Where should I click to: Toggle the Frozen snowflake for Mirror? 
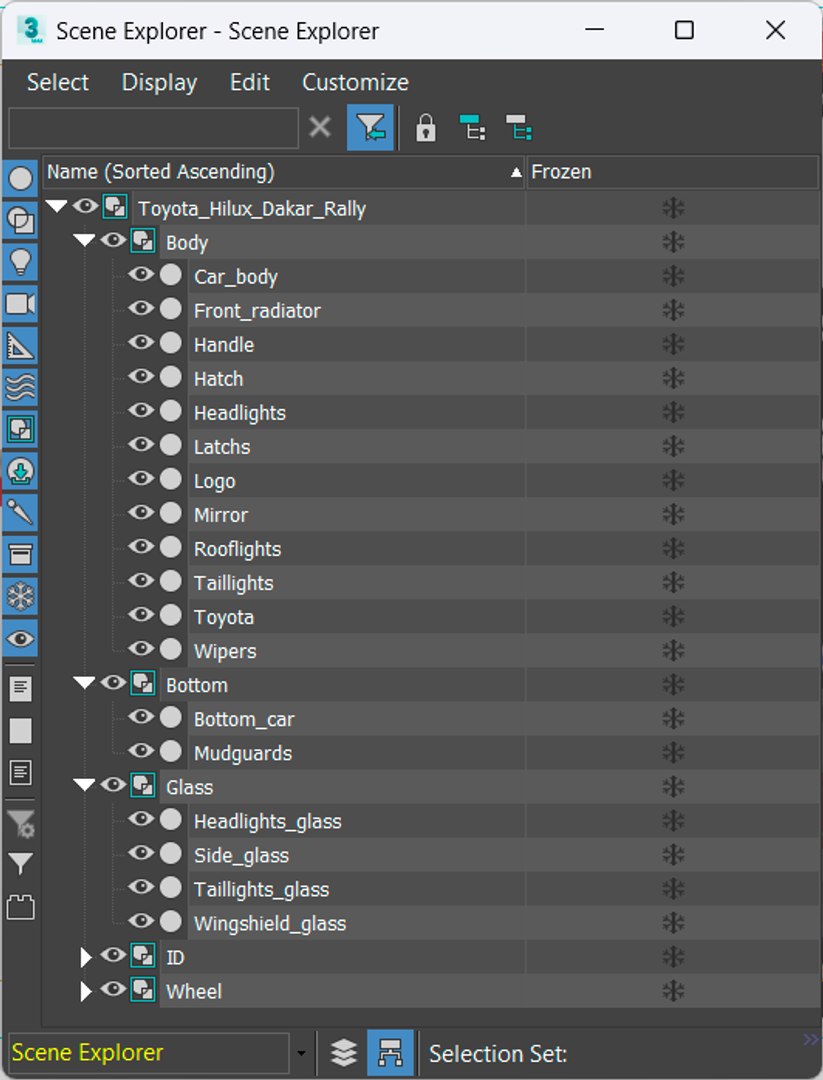(x=673, y=515)
